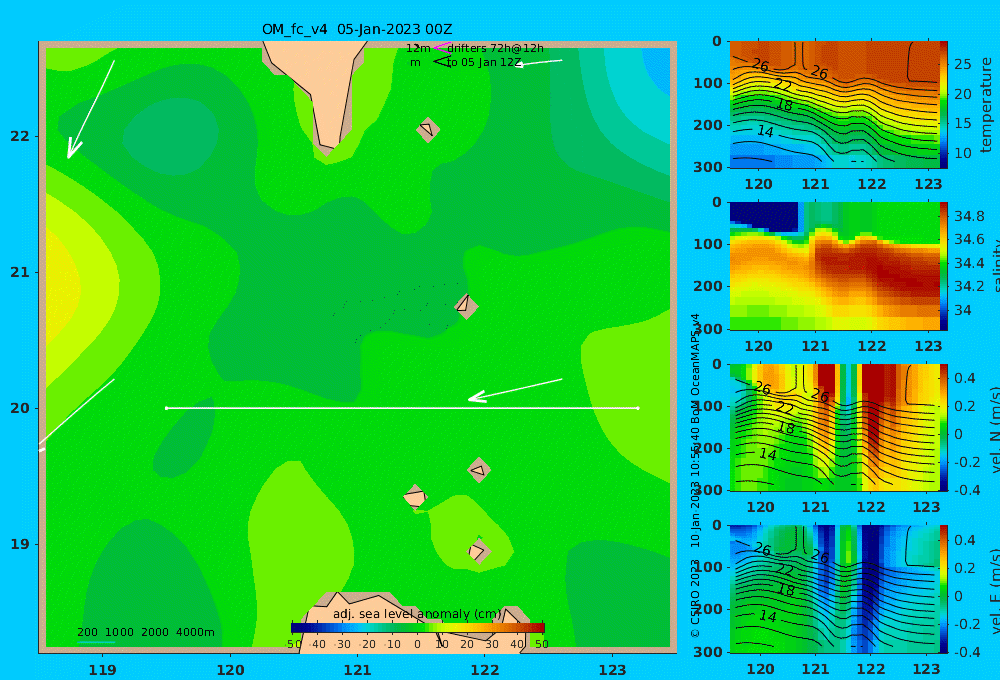1000x680 pixels.
Task: Click the magenta drifter arrow legend symbol
Action: click(x=442, y=47)
